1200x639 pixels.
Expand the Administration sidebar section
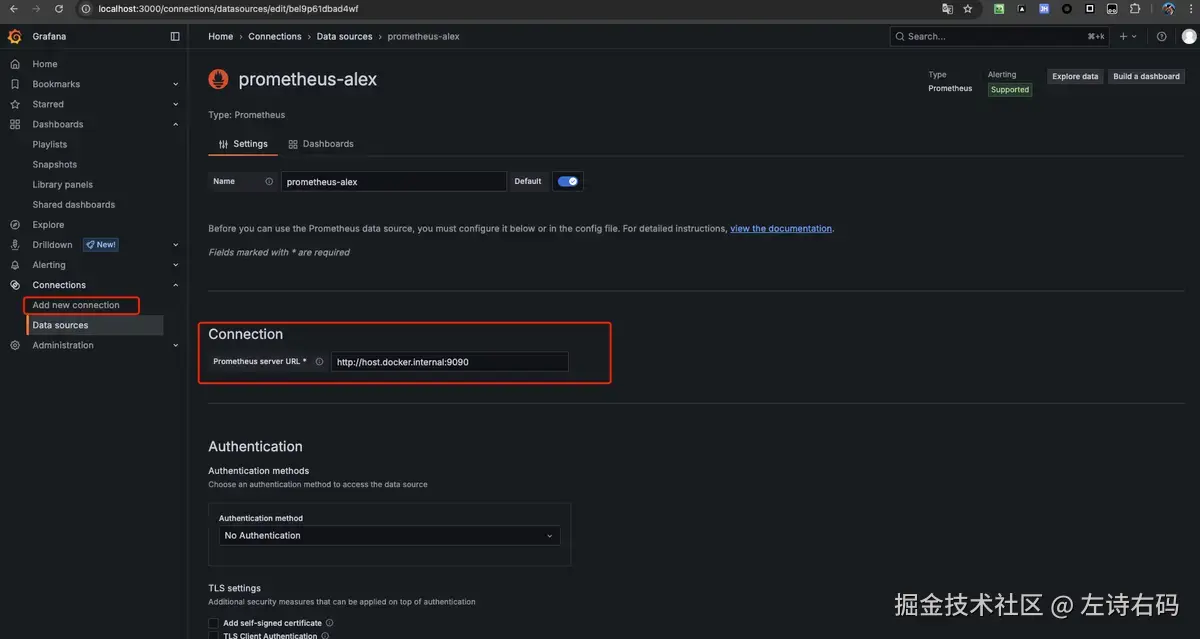click(x=176, y=345)
